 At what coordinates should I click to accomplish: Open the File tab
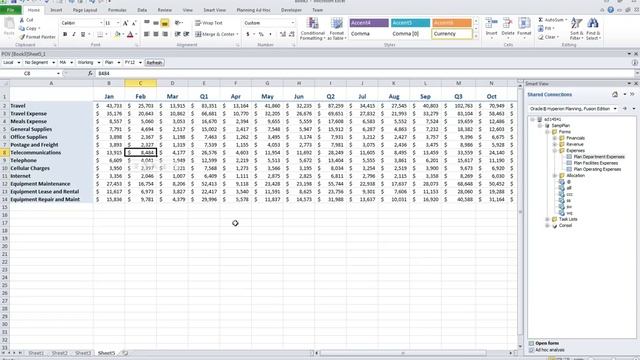[11, 10]
